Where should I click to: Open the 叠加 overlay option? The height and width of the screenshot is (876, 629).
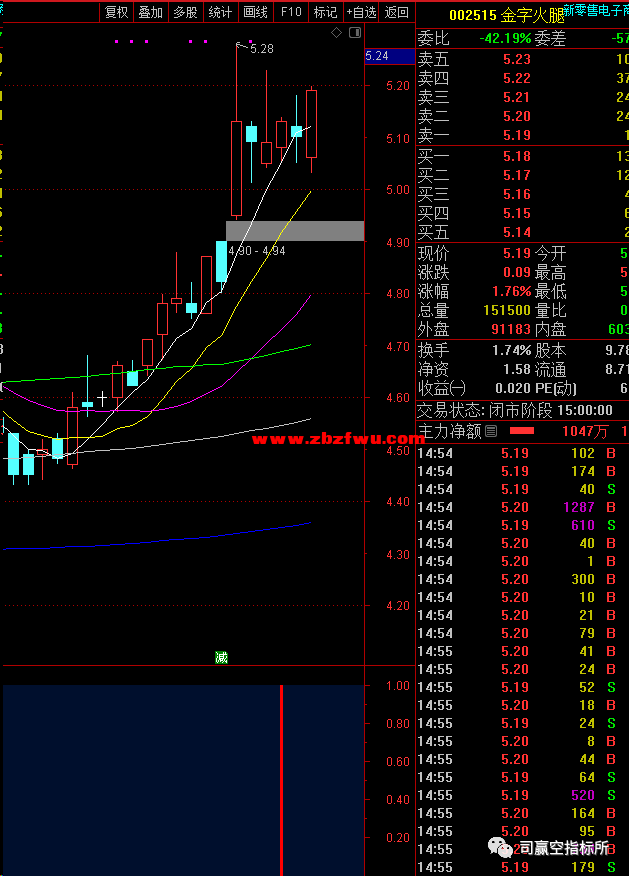pyautogui.click(x=151, y=12)
